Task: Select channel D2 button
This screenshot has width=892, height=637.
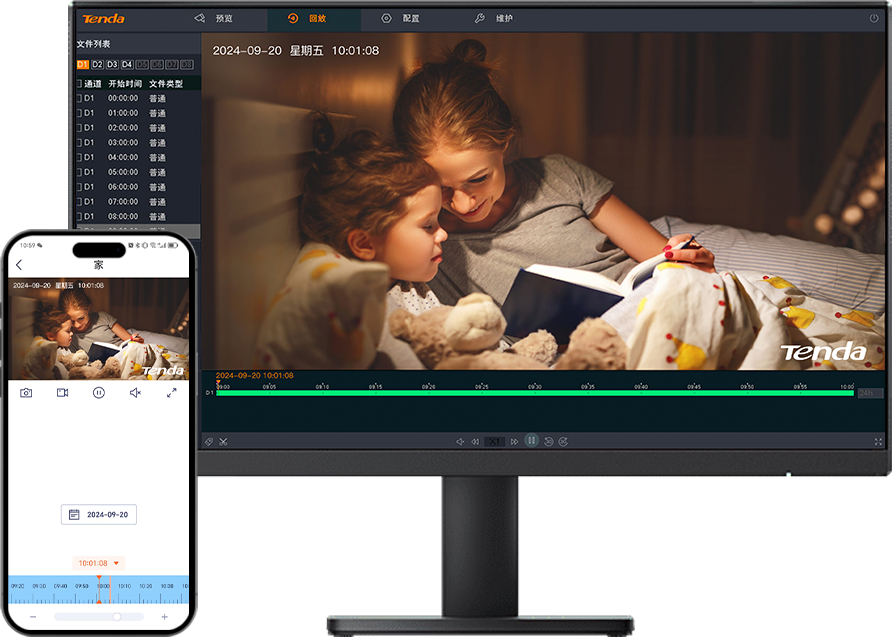Action: [98, 65]
